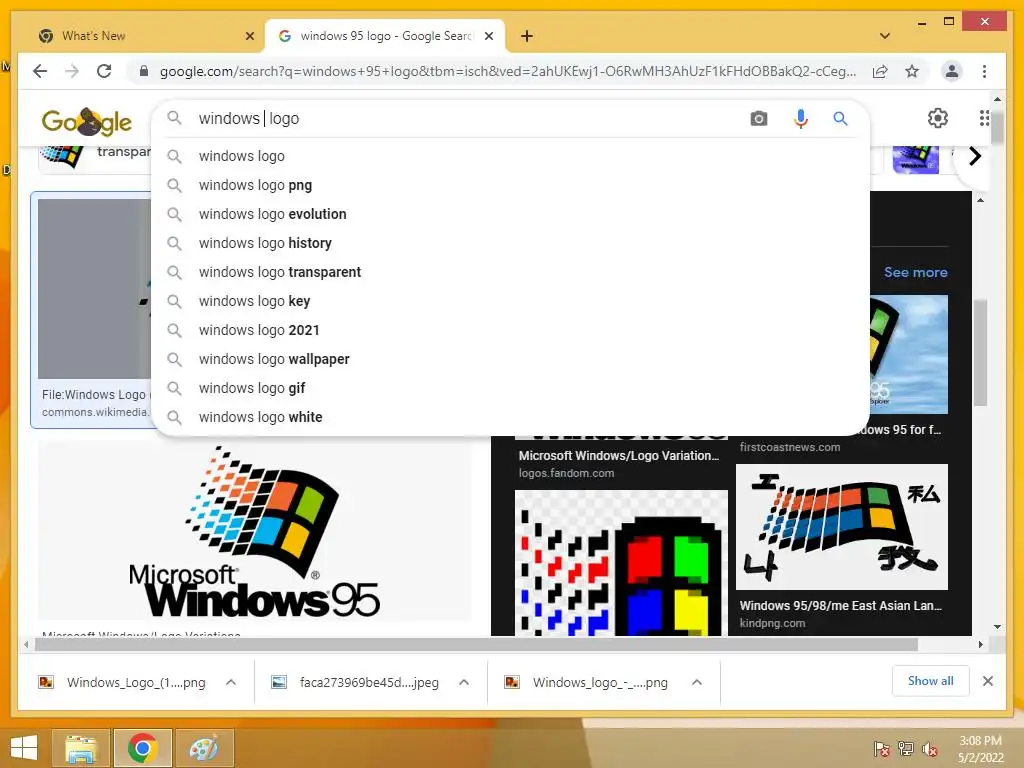Click the horizontal page scrollbar
The width and height of the screenshot is (1024, 768).
point(477,645)
